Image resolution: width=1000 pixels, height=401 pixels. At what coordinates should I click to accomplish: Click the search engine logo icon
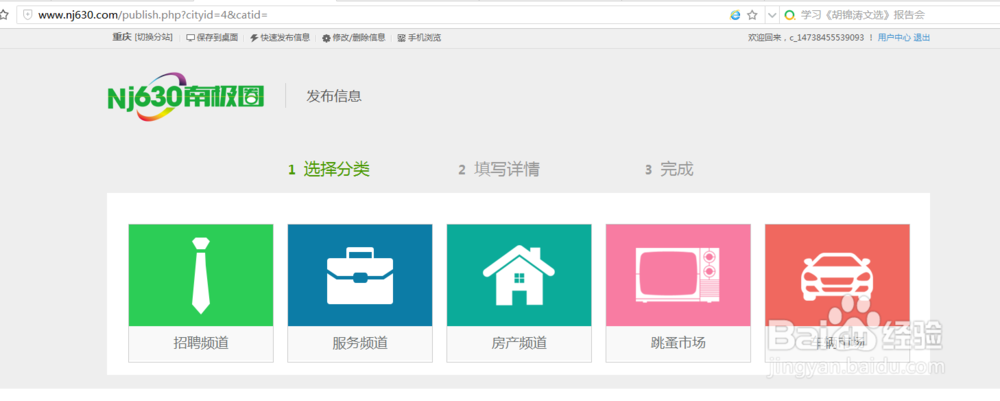click(x=790, y=15)
